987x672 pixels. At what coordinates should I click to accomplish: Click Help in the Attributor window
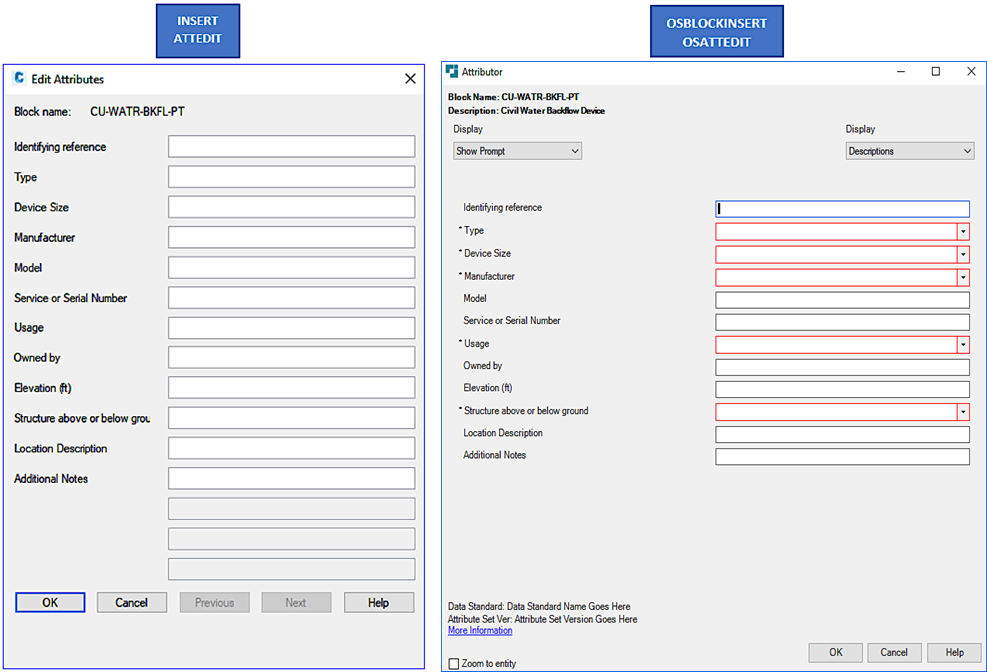pos(954,652)
